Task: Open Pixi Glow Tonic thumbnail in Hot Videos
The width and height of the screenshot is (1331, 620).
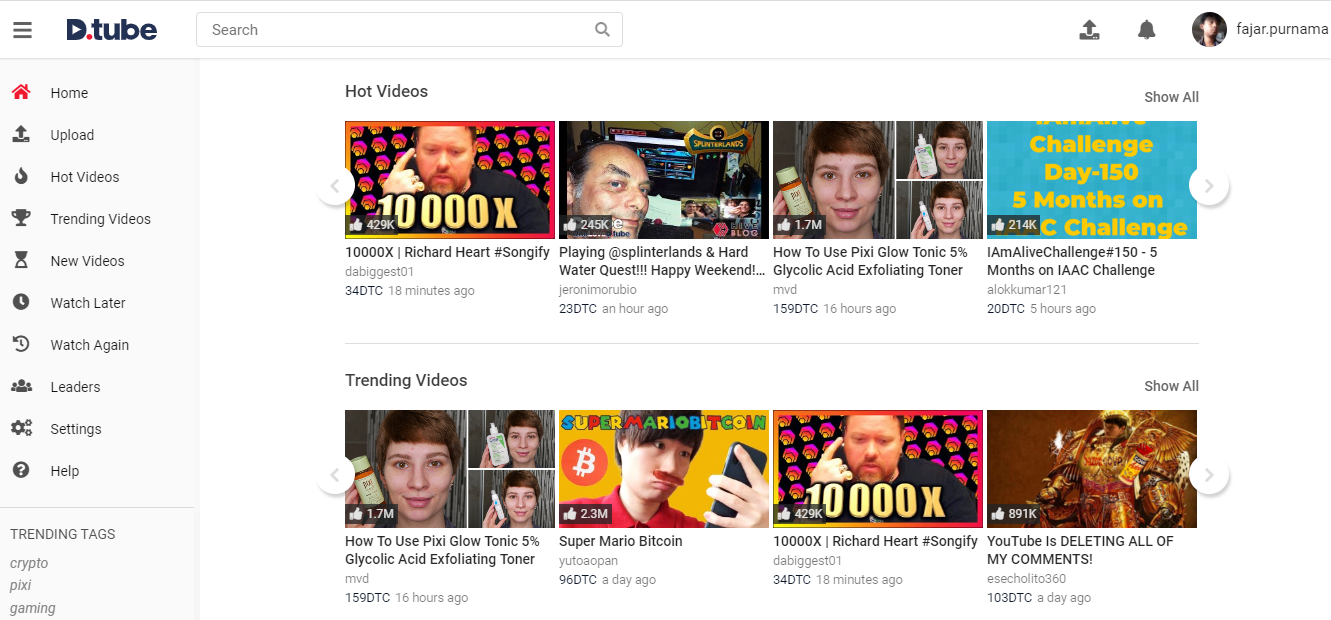Action: pyautogui.click(x=878, y=180)
